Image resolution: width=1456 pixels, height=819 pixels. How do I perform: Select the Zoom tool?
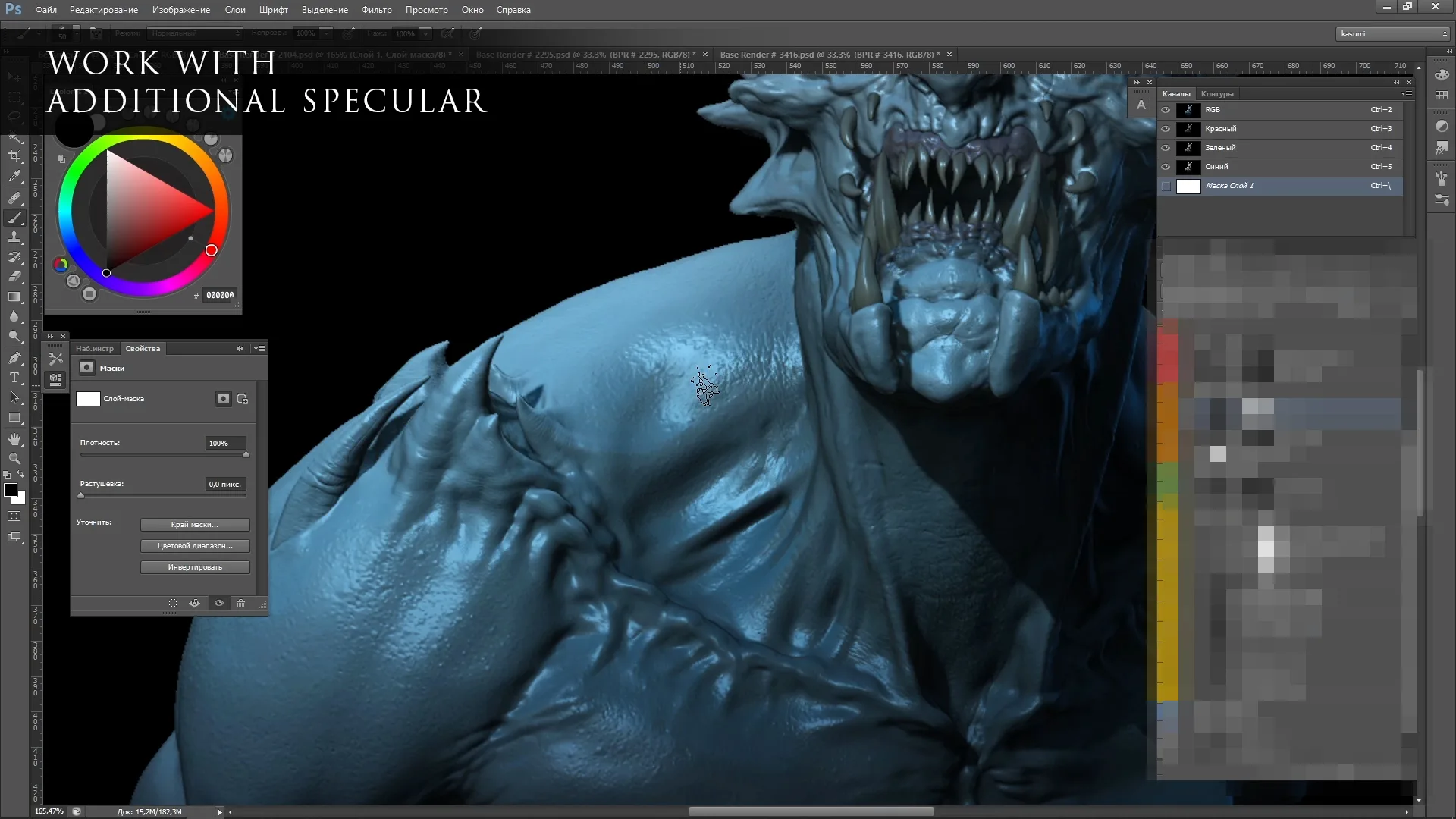pyautogui.click(x=15, y=459)
